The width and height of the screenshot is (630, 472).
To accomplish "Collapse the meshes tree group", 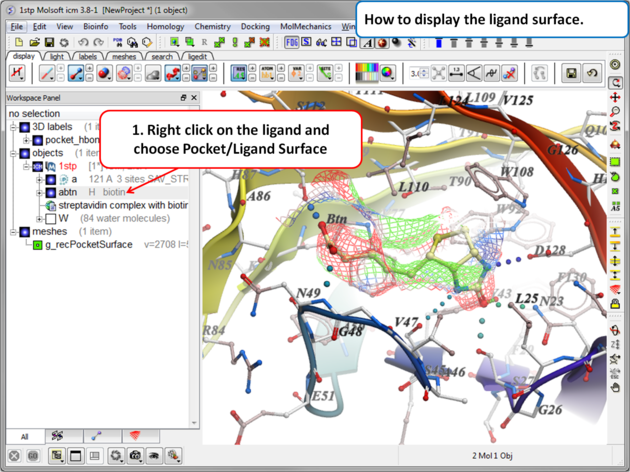I will 14,231.
